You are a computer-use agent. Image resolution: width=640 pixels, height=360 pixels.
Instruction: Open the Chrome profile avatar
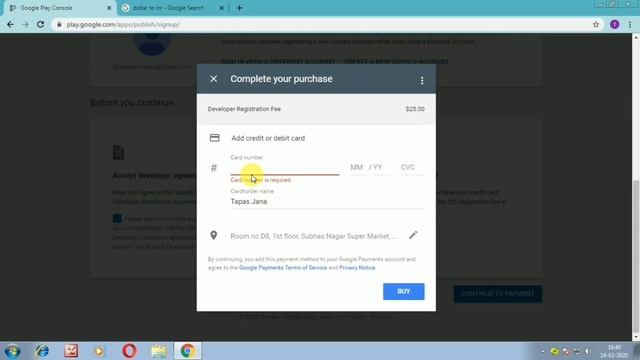(x=615, y=24)
